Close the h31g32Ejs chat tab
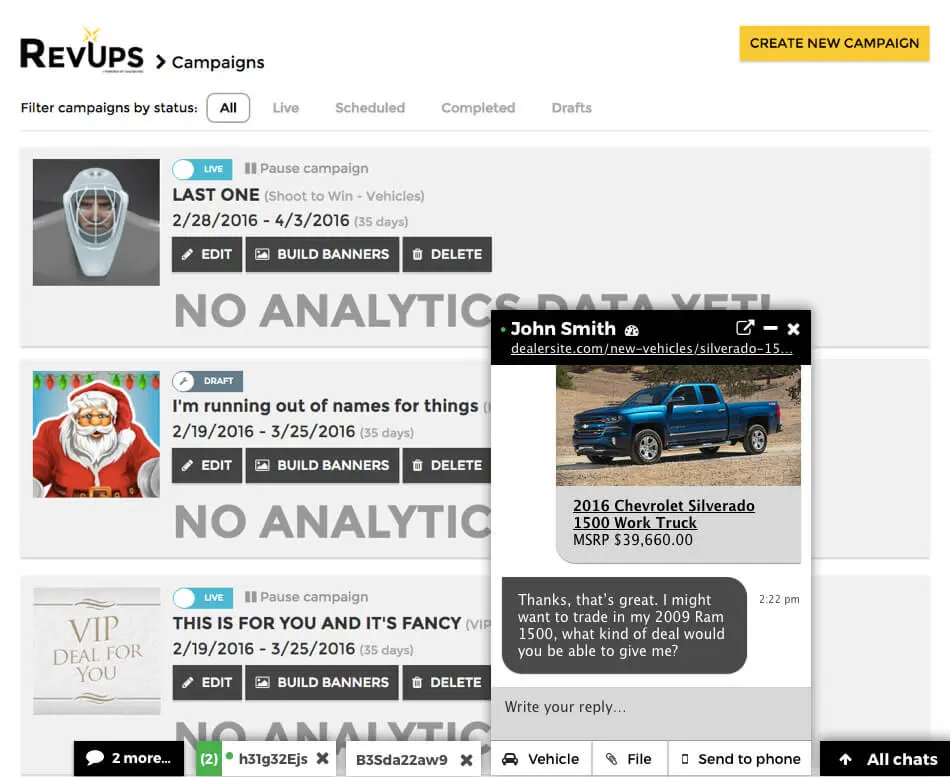Screen dimensions: 950x777 tap(323, 758)
